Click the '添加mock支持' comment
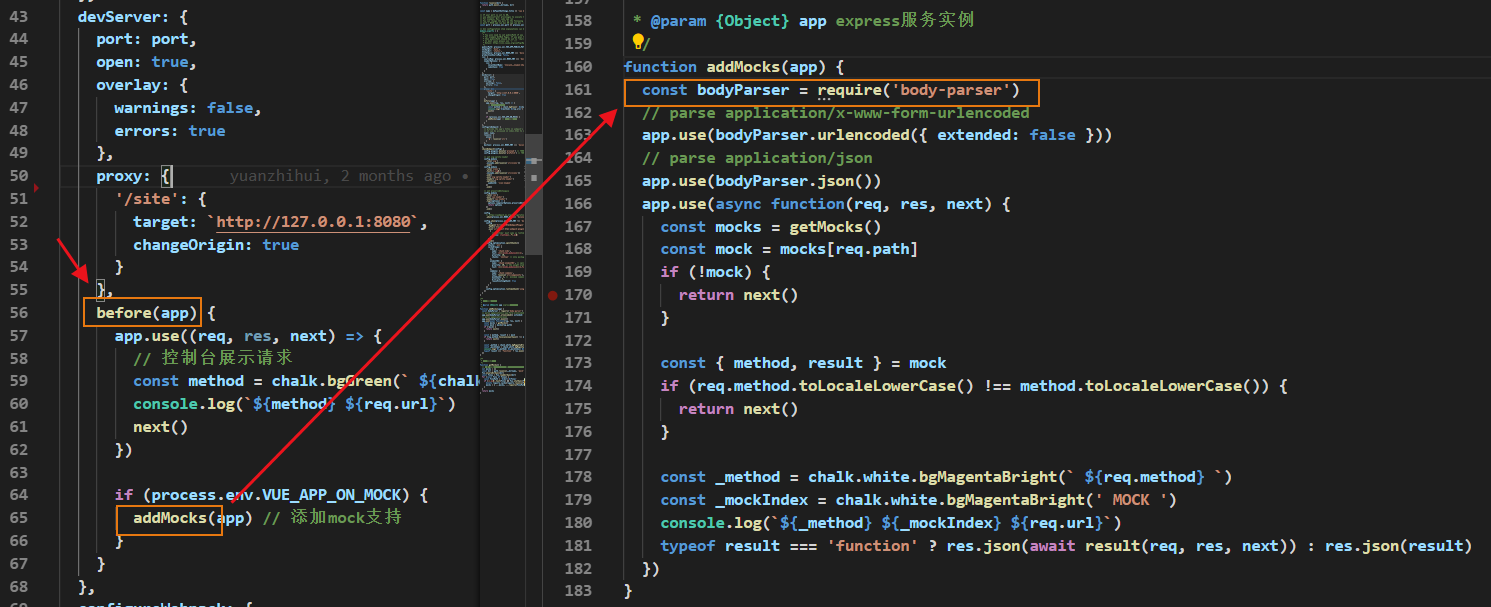This screenshot has height=607, width=1491. point(332,518)
